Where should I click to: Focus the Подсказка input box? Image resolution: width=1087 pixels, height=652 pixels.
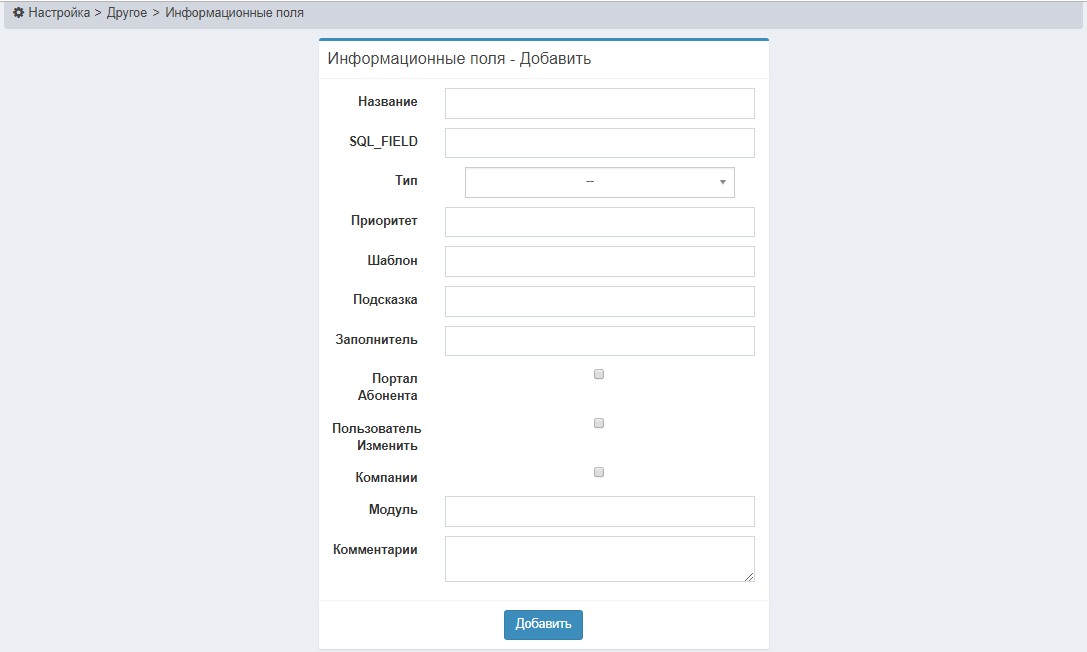[x=599, y=301]
